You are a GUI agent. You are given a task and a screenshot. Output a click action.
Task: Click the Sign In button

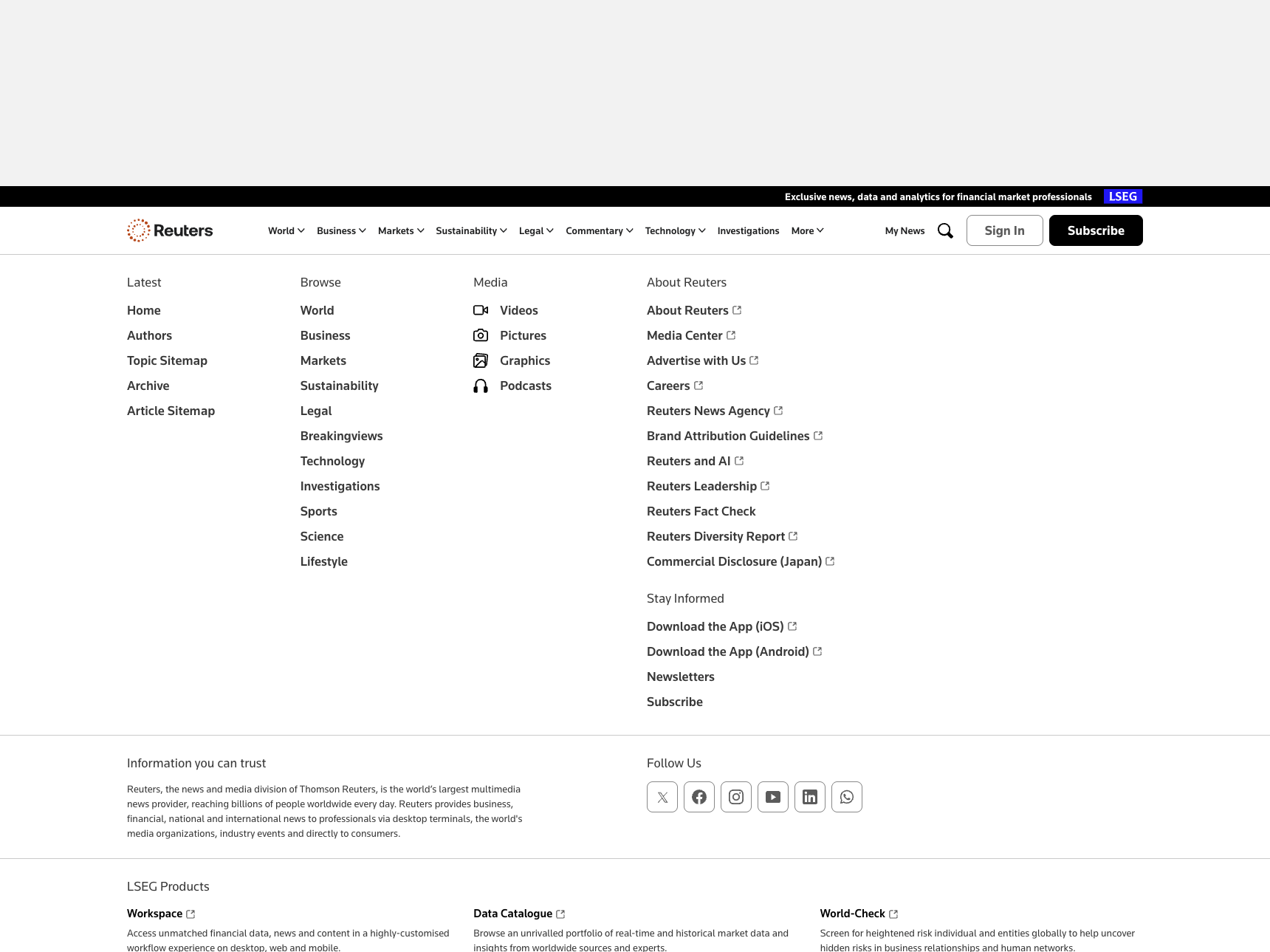click(1004, 230)
